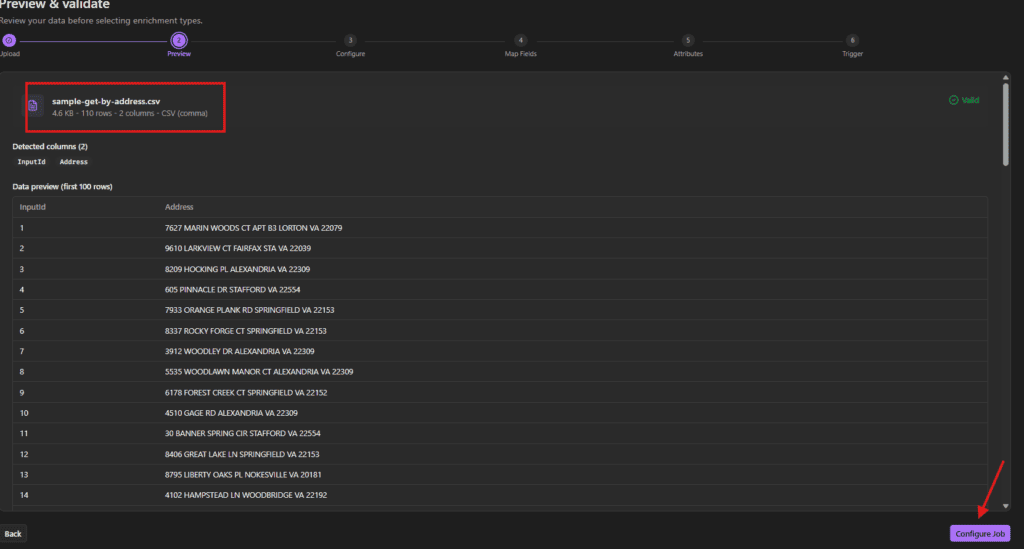Click InputId cell 14

[x=24, y=495]
